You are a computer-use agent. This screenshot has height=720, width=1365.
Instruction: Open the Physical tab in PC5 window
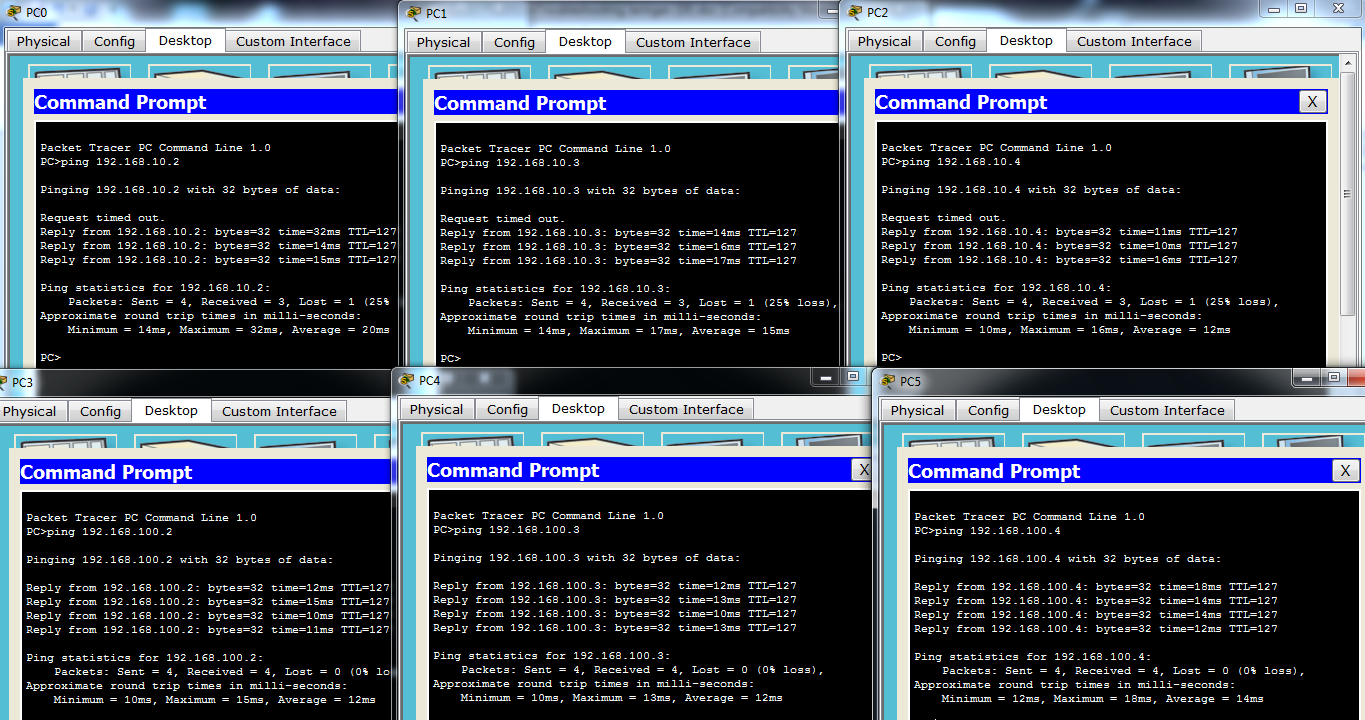pos(917,411)
